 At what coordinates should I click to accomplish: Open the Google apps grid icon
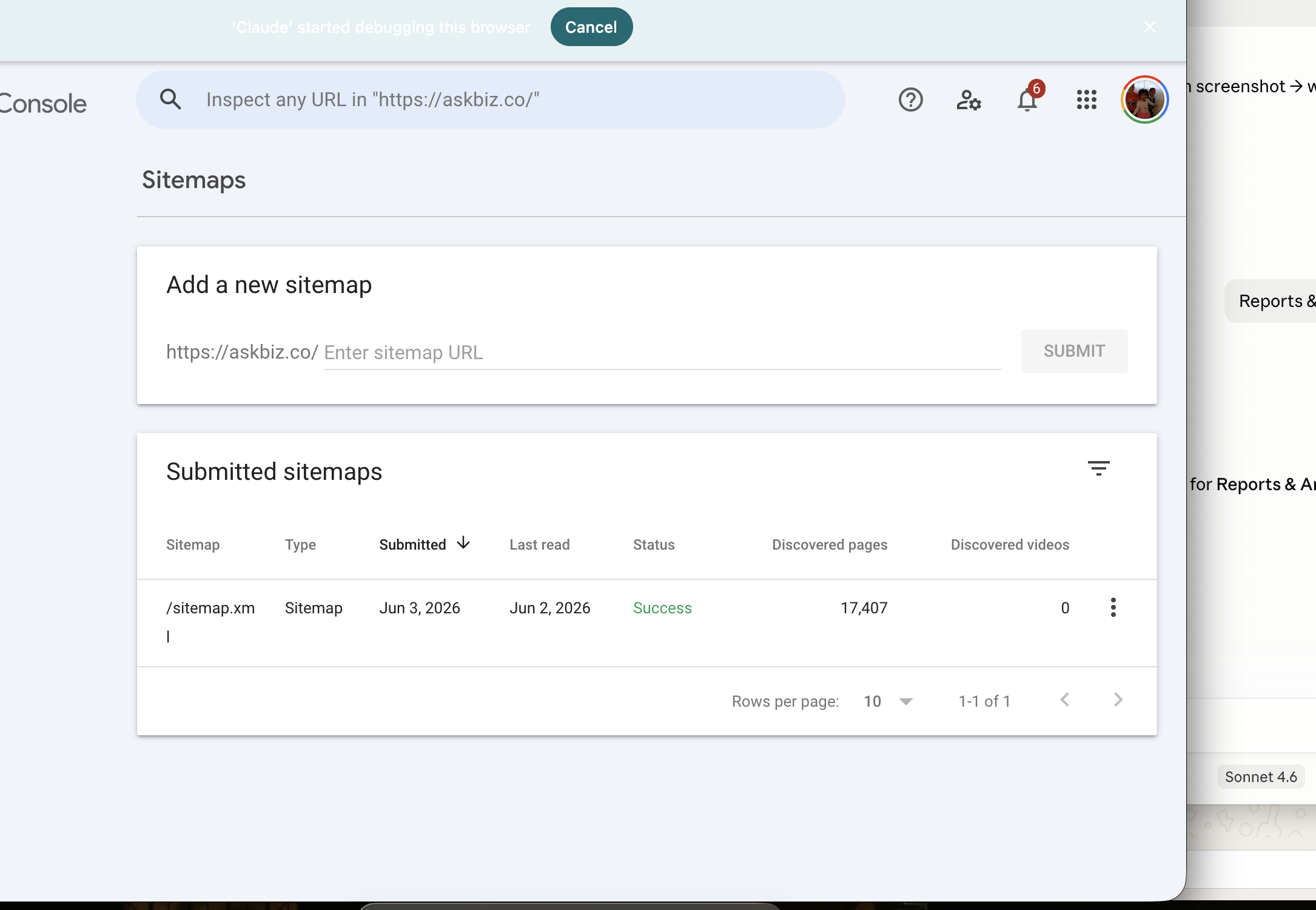pyautogui.click(x=1086, y=99)
